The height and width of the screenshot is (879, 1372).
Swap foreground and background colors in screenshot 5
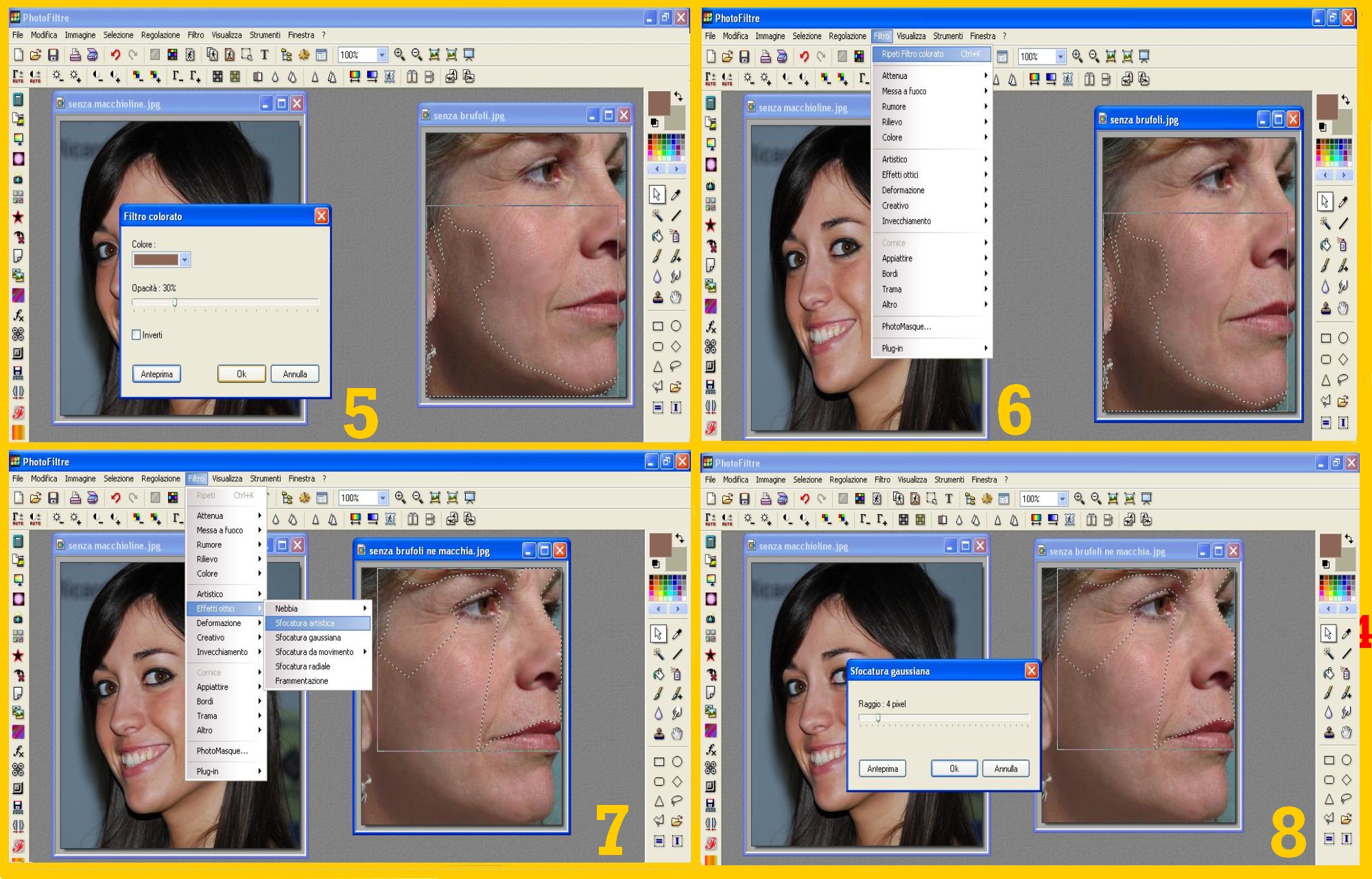click(x=678, y=96)
